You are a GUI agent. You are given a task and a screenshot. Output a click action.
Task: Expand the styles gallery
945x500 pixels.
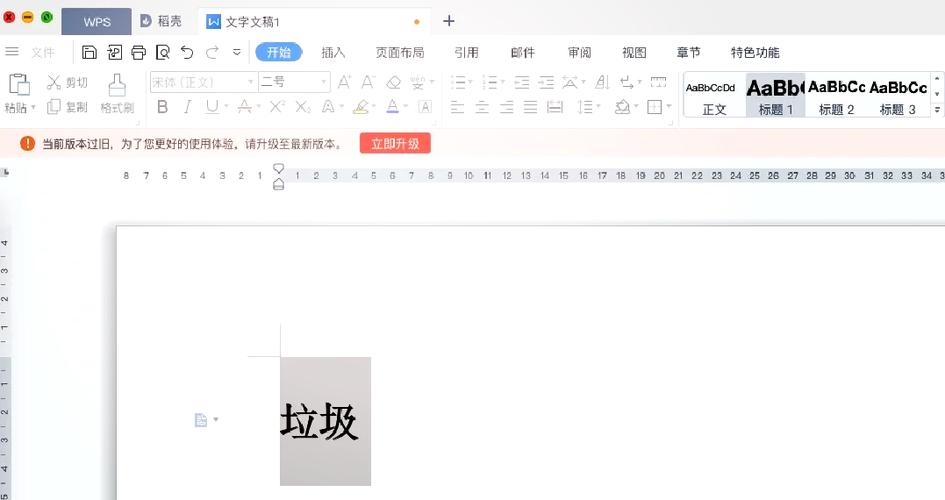click(937, 110)
